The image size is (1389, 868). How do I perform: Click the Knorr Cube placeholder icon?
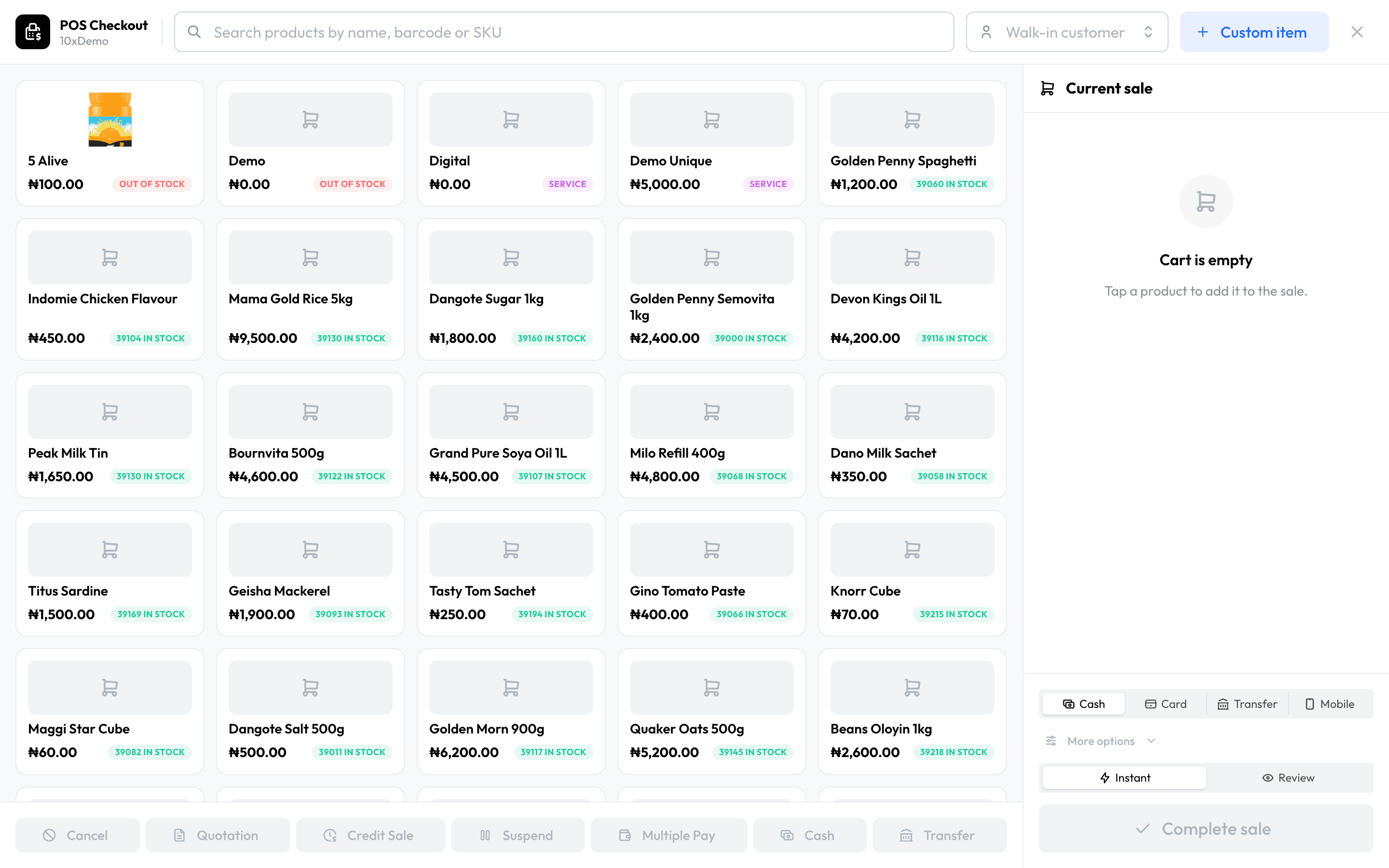pyautogui.click(x=912, y=549)
